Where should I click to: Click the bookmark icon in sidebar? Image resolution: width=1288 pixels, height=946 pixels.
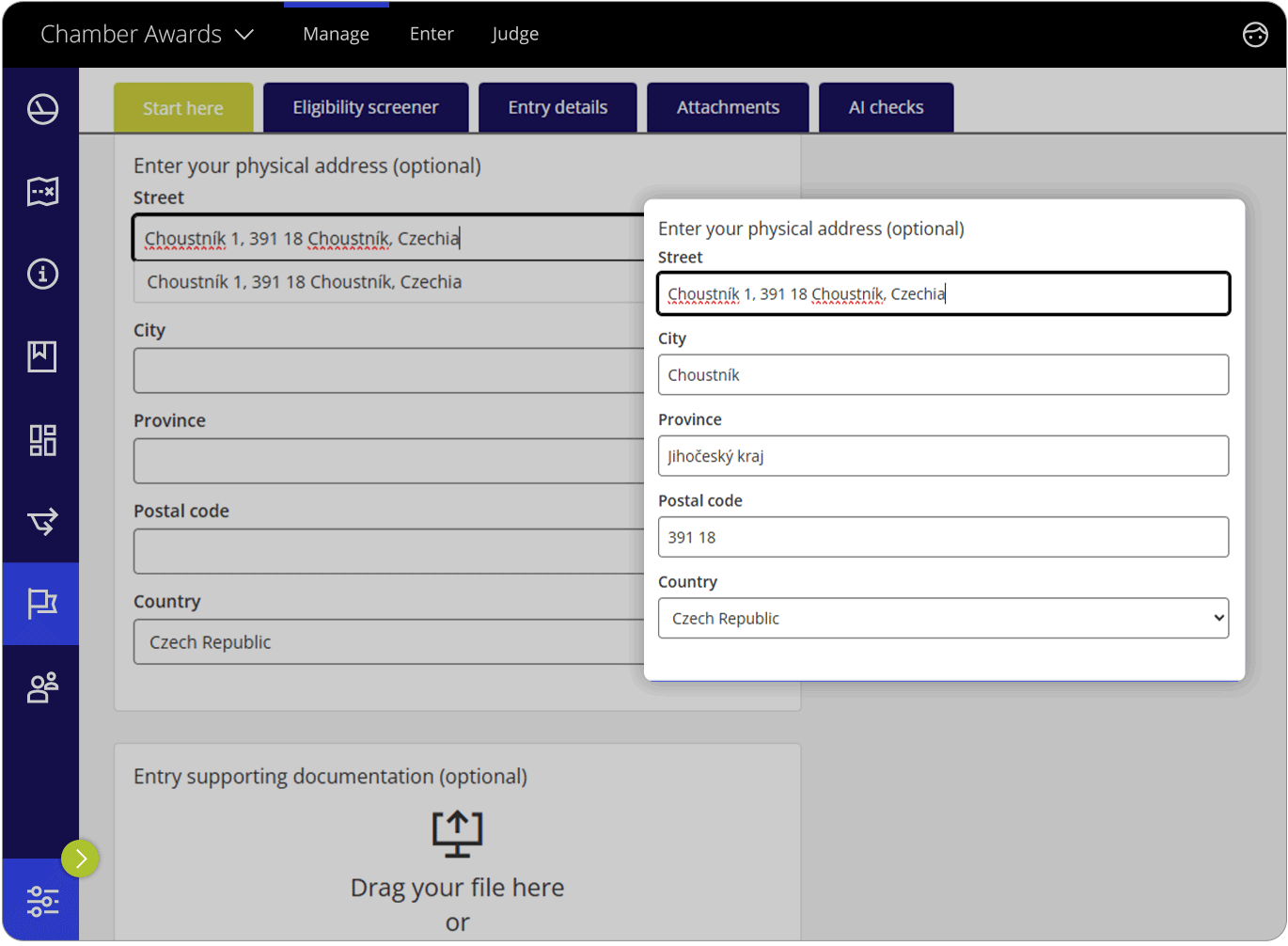click(42, 356)
